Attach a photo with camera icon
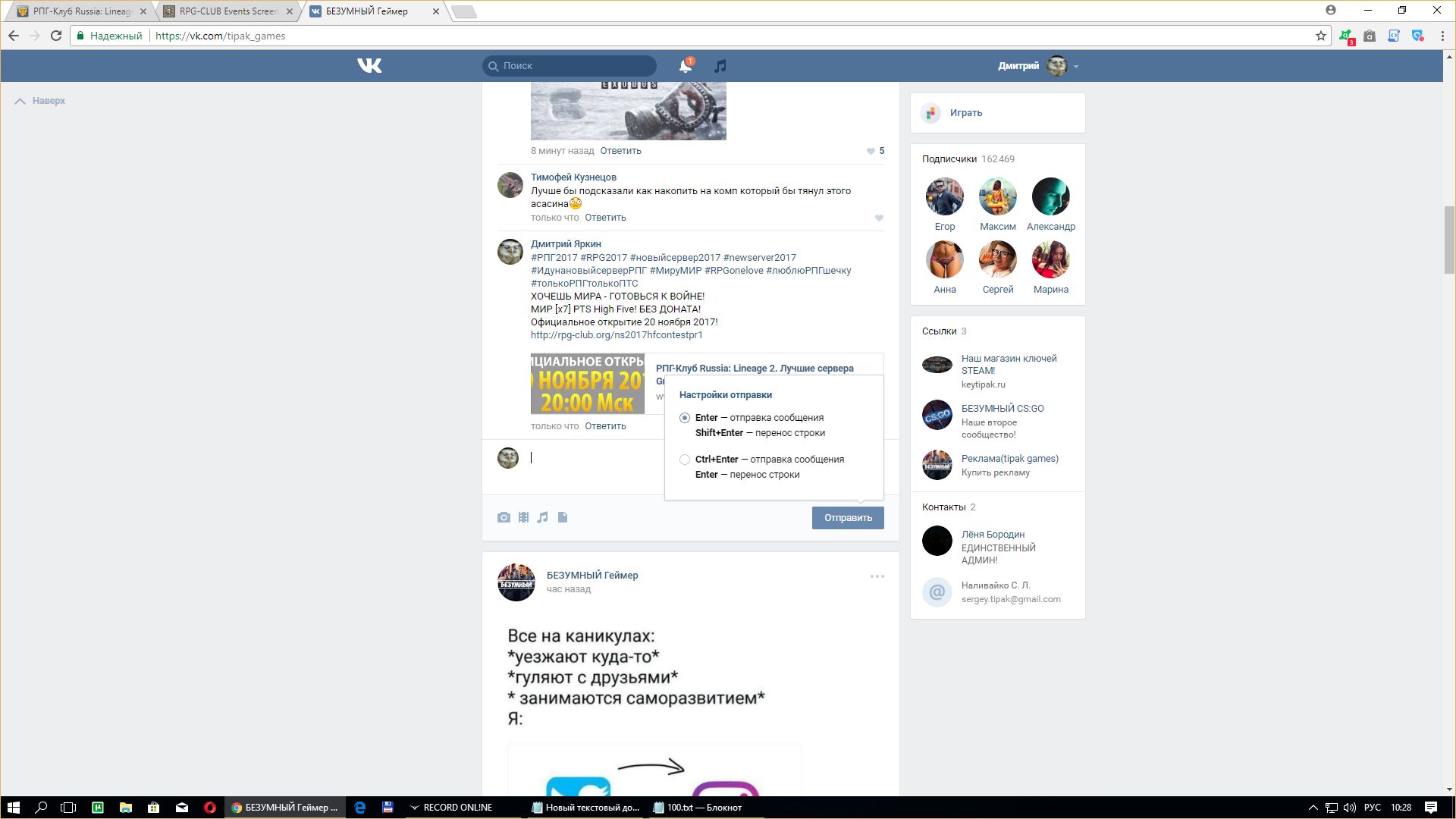The height and width of the screenshot is (819, 1456). [x=504, y=517]
